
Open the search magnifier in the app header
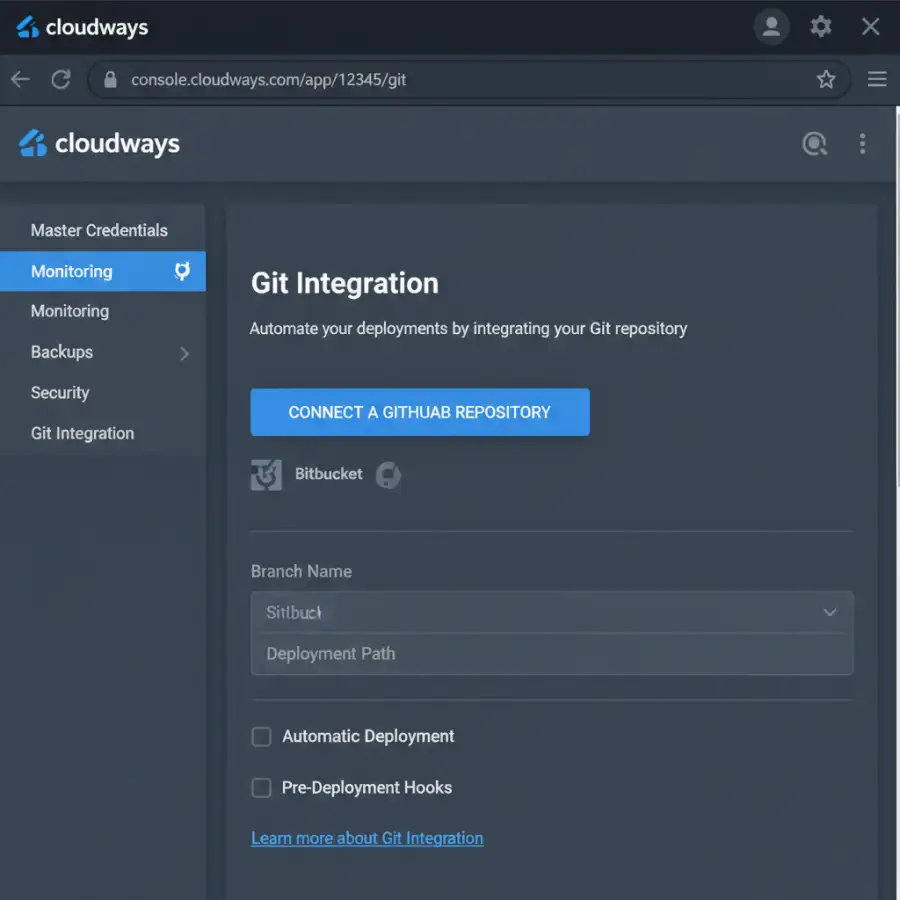coord(815,144)
